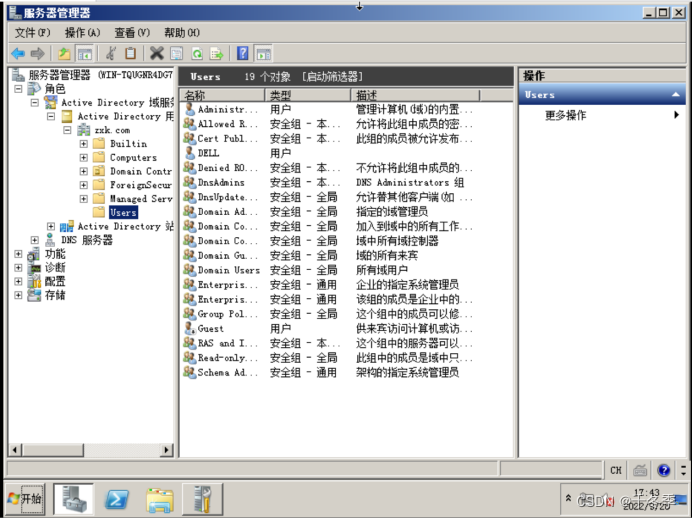Select the Users folder in tree
The image size is (692, 519).
[123, 212]
